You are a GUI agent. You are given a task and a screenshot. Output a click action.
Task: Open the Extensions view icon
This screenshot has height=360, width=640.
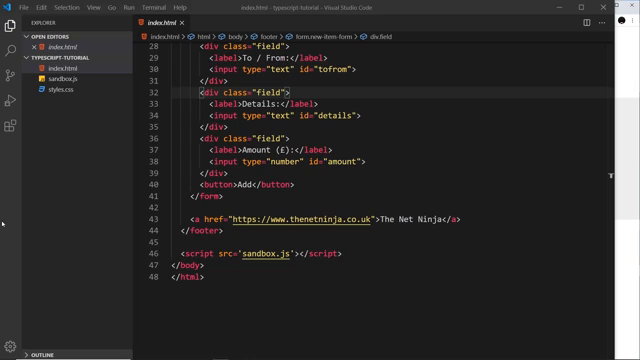(10, 126)
